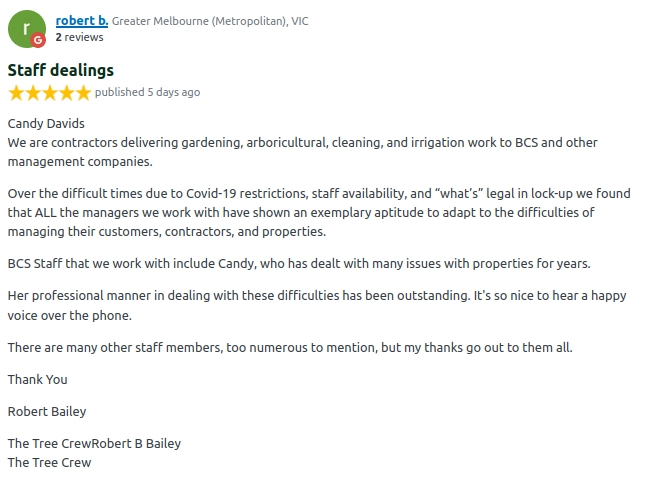
Task: Click the first rating star
Action: pos(16,93)
